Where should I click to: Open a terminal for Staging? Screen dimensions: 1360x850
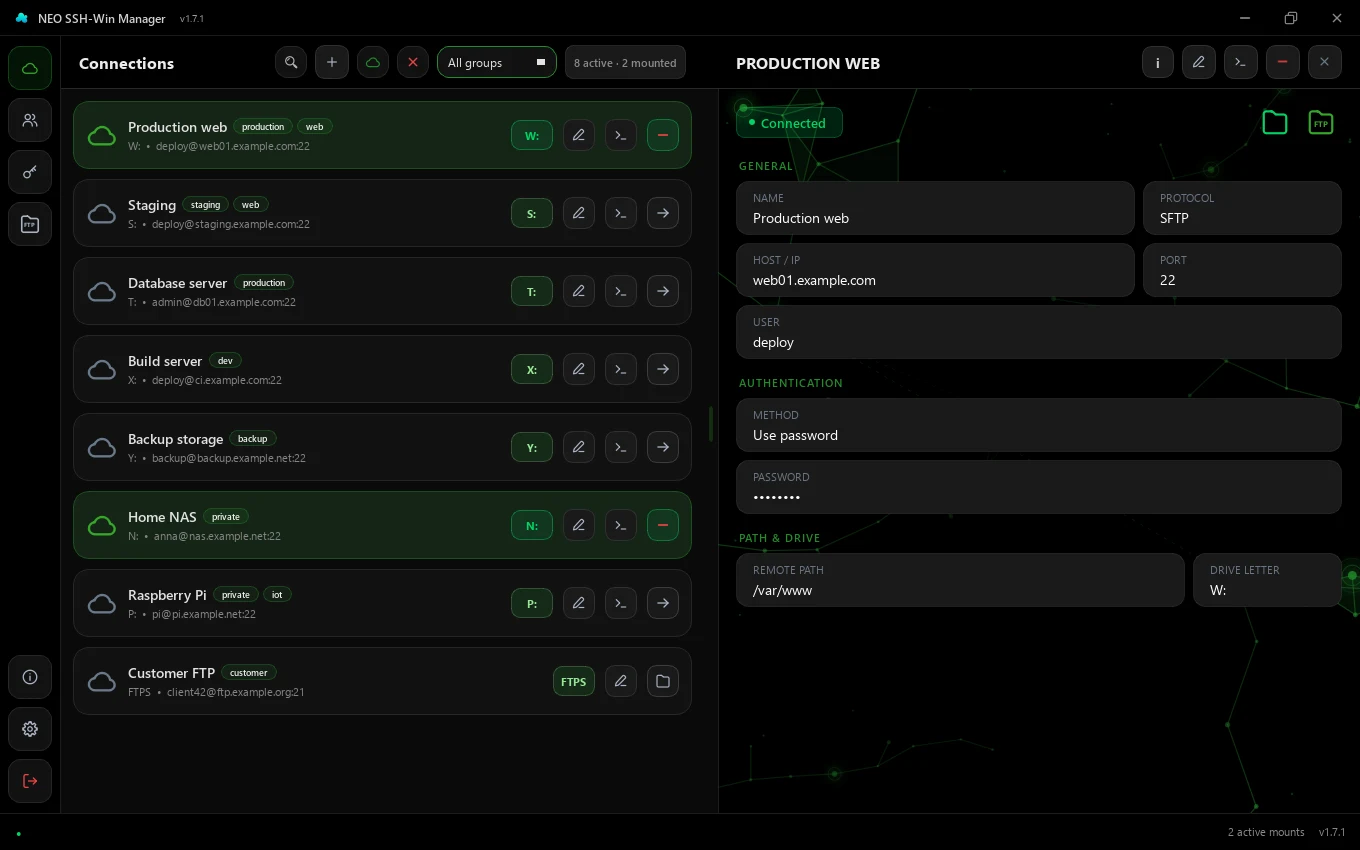[x=621, y=213]
